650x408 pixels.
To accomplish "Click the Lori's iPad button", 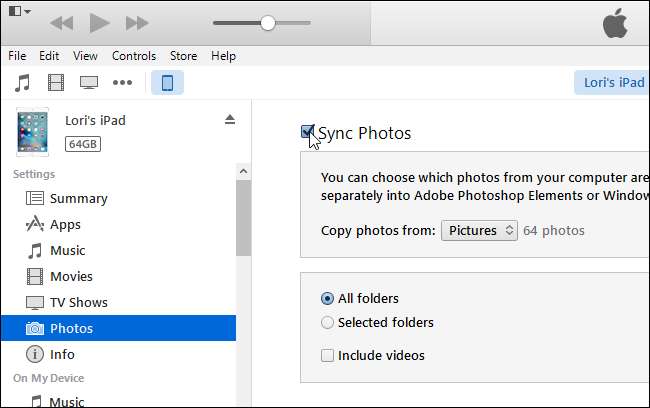I will [x=611, y=82].
